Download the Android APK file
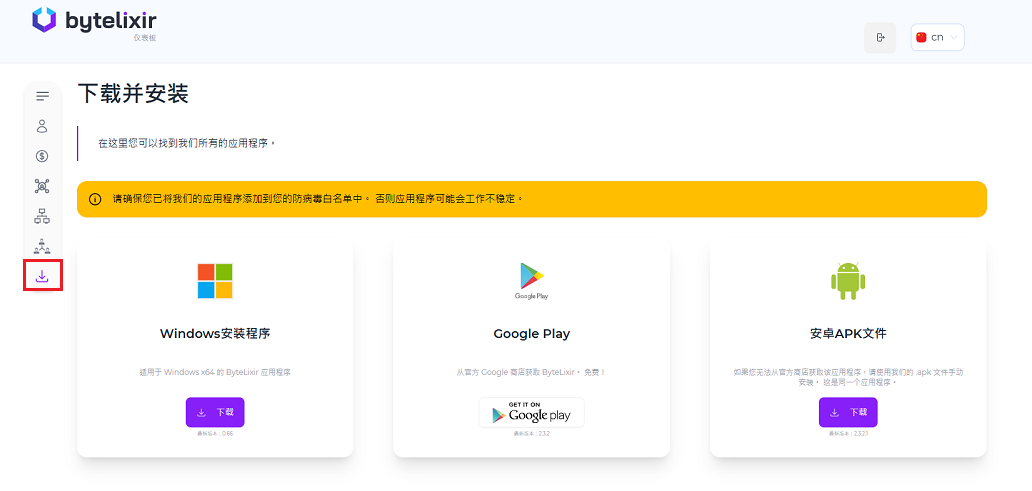Image resolution: width=1032 pixels, height=491 pixels. [x=848, y=412]
